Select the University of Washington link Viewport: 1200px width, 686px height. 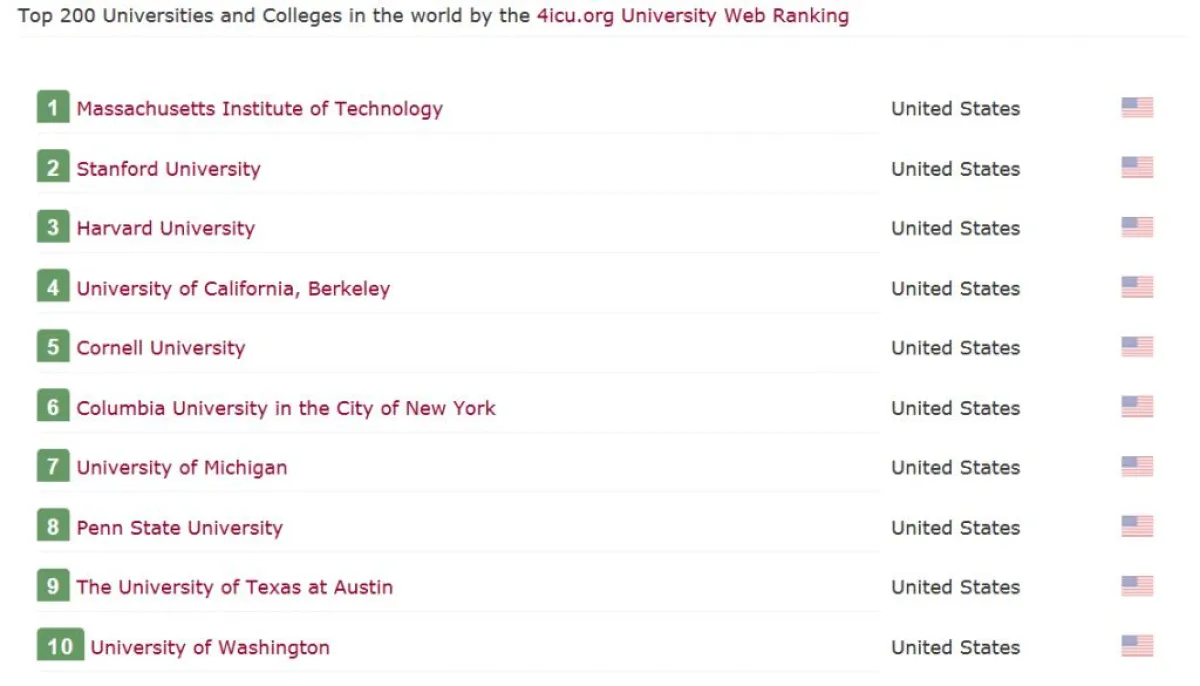coord(209,647)
